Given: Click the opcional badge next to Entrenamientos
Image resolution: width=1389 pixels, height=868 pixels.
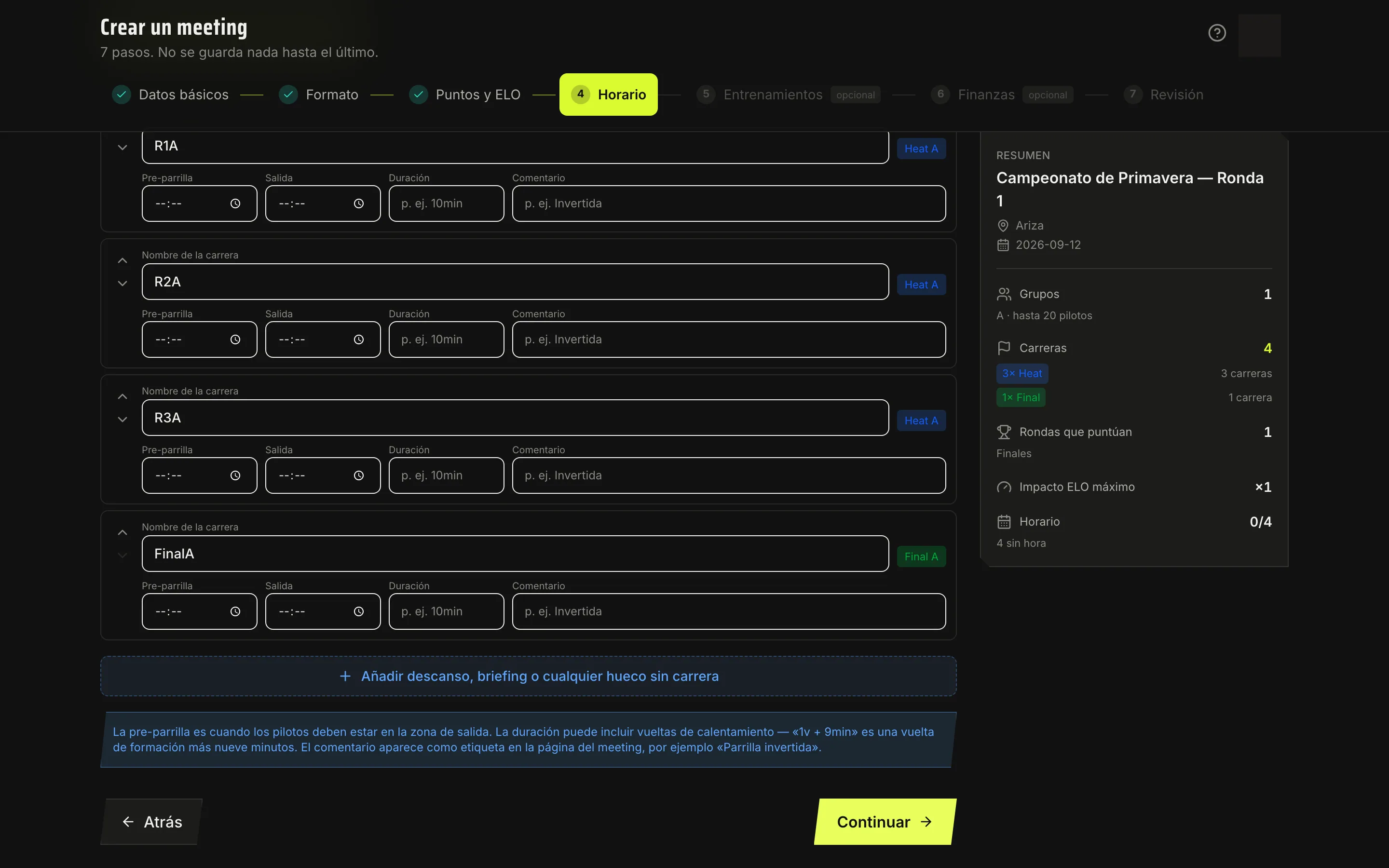Looking at the screenshot, I should coord(855,95).
